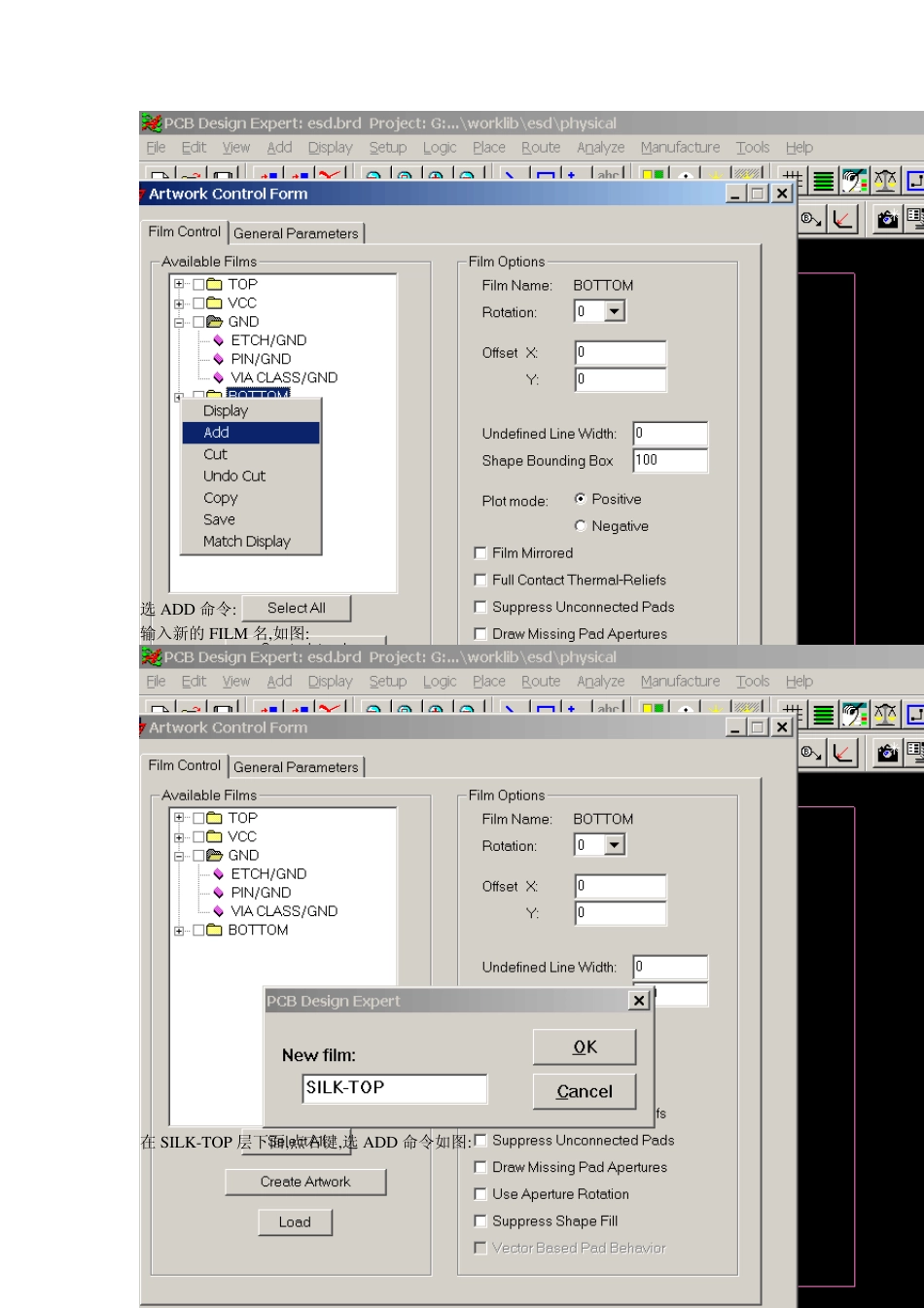The width and height of the screenshot is (924, 1308).
Task: Click PIN/GND diamond icon, context-menu screenshot tree
Action: pos(219,359)
